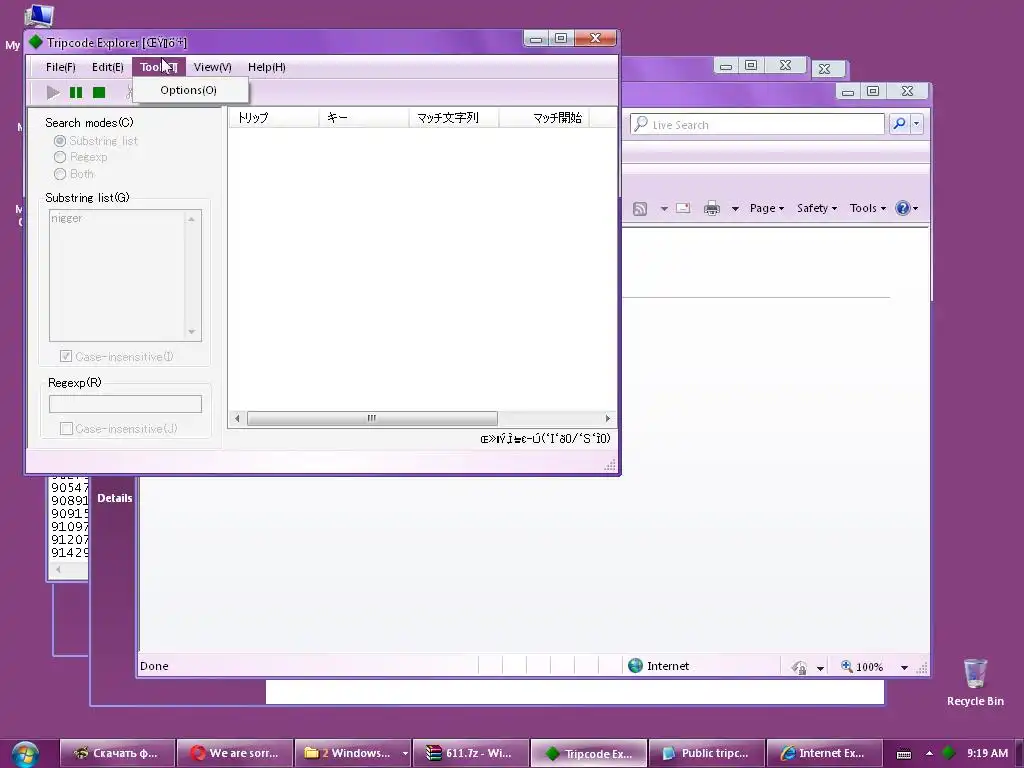The image size is (1024, 768).
Task: Open the View(V) menu
Action: coord(213,67)
